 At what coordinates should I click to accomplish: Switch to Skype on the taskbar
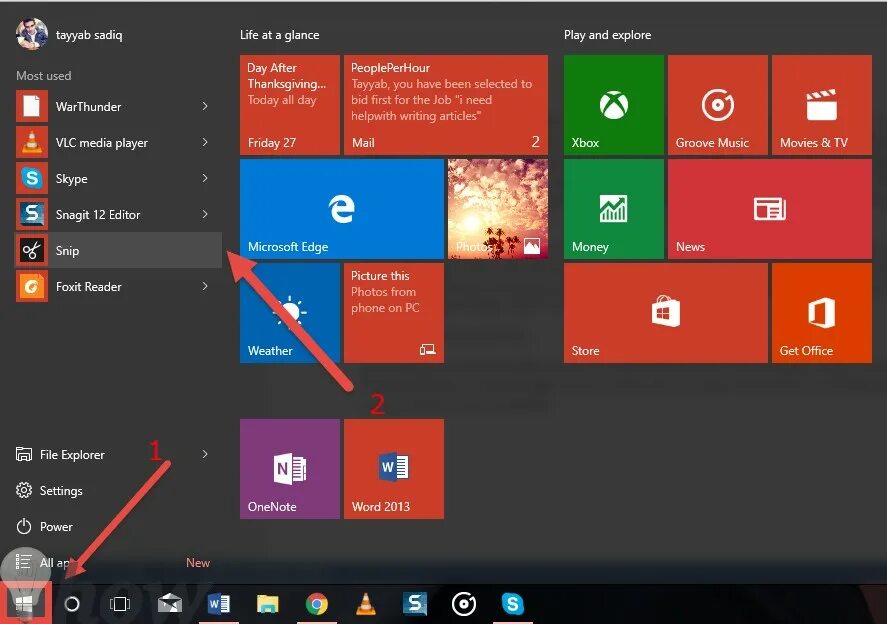pos(513,604)
